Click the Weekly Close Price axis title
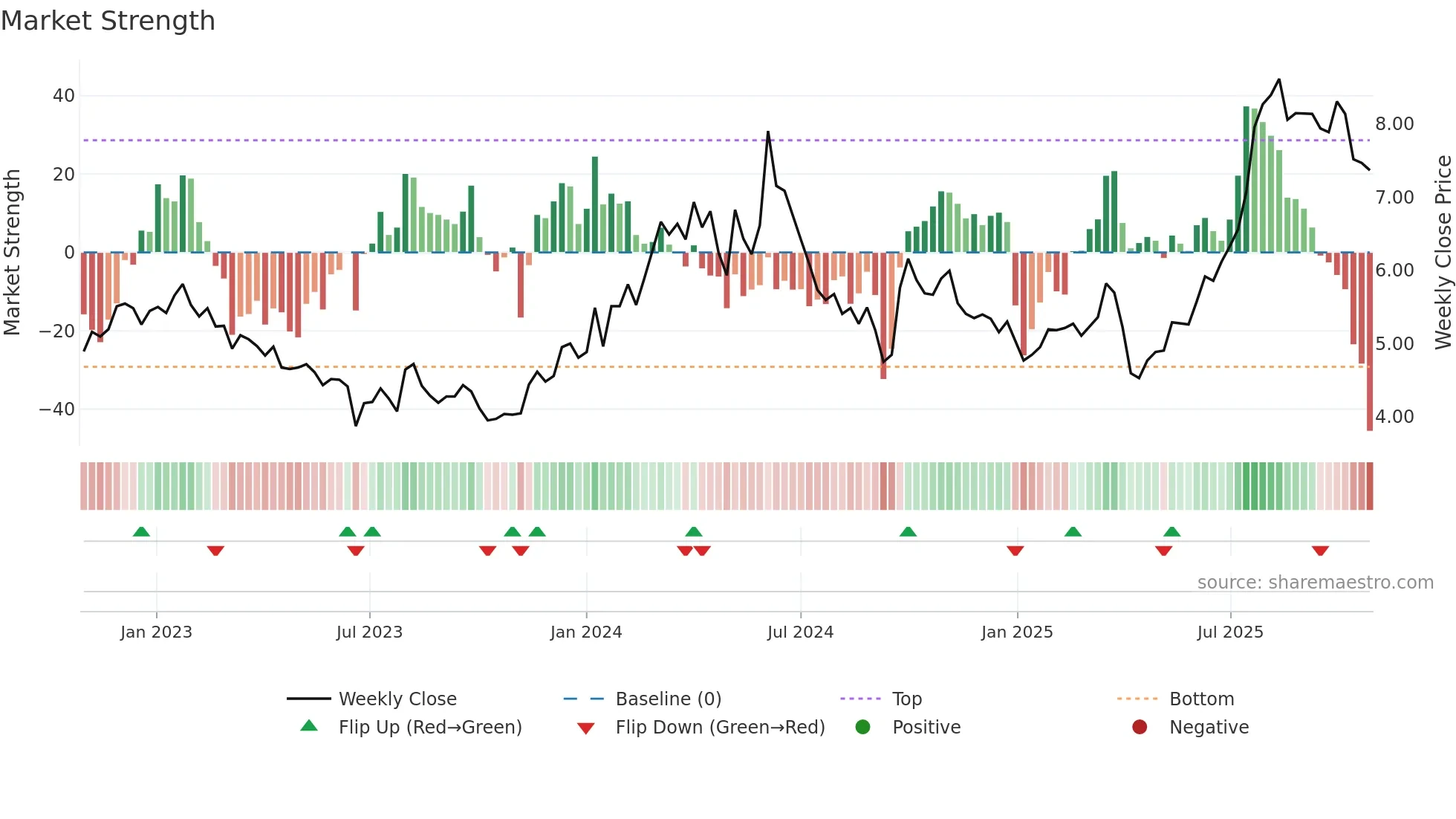Viewport: 1456px width, 819px height. tap(1443, 253)
